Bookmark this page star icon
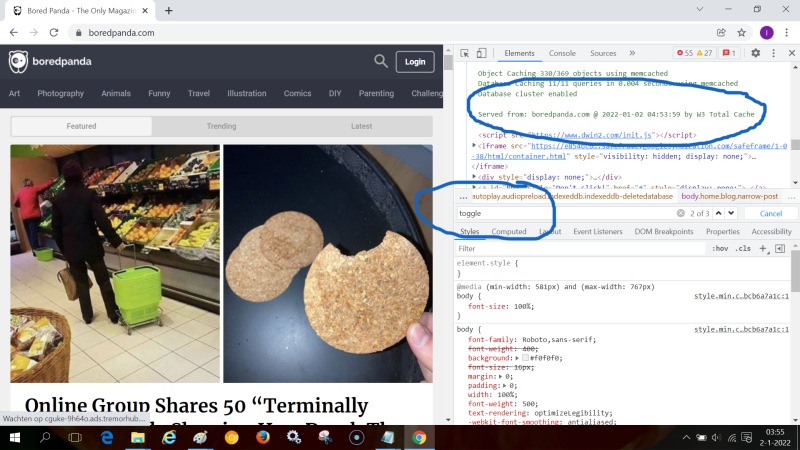Viewport: 800px width, 450px height. coord(741,33)
